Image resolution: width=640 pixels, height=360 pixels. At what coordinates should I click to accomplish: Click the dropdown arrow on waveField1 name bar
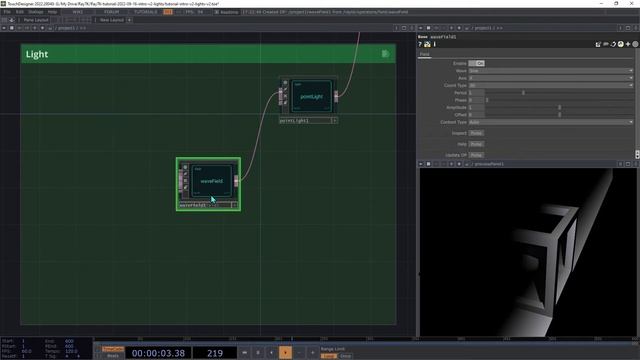click(234, 205)
